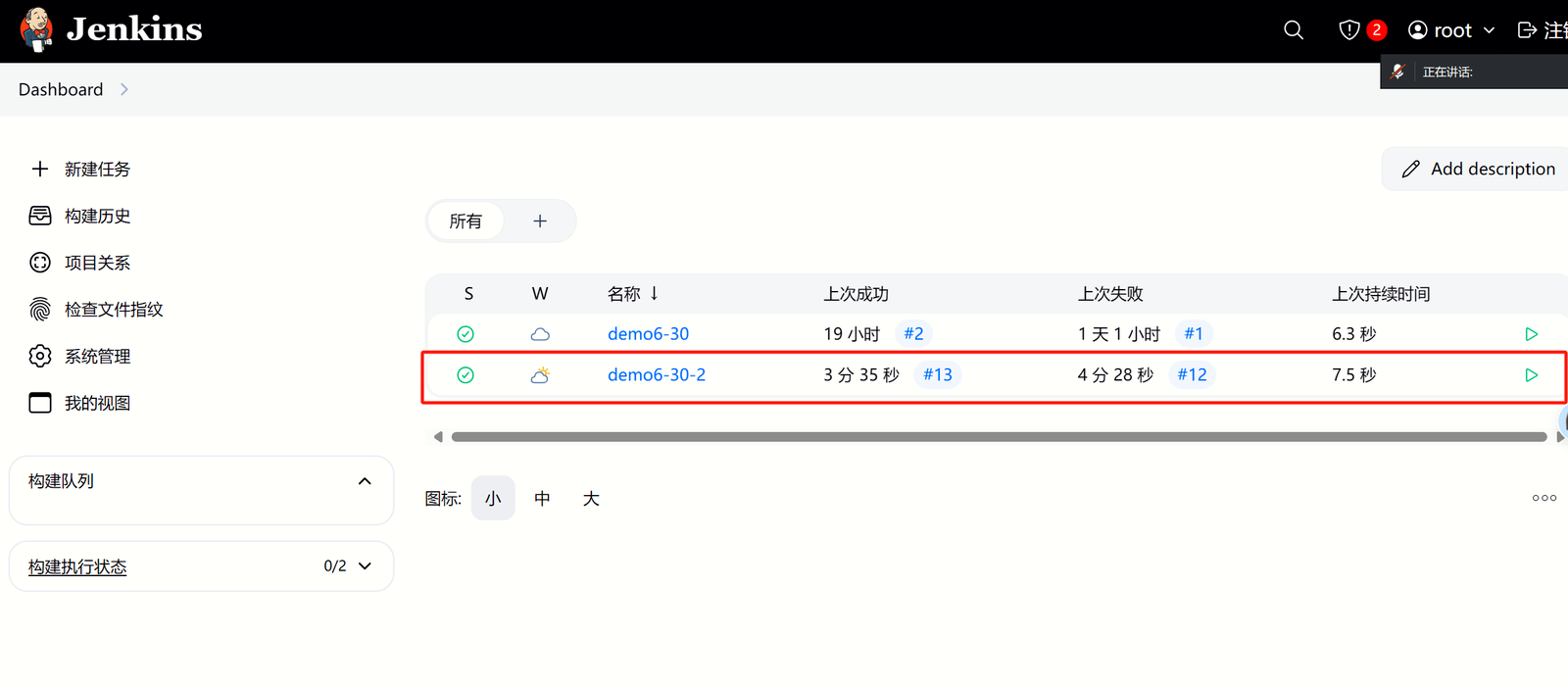Click the 检查文件指纹 fingerprint icon

pyautogui.click(x=40, y=310)
